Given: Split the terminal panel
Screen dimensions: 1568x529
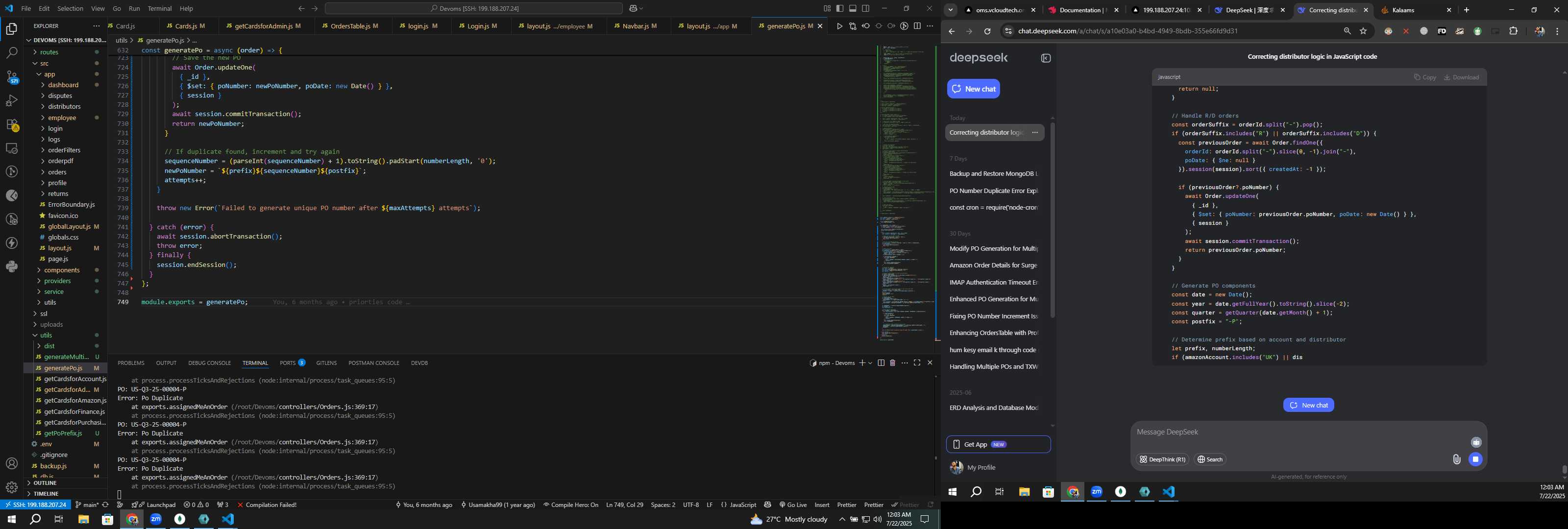Looking at the screenshot, I should (881, 363).
